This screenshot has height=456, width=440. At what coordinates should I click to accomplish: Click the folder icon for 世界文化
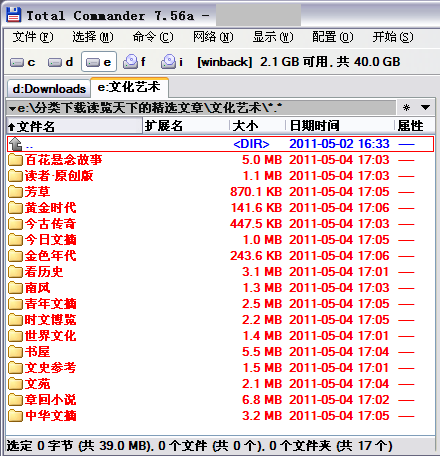(15, 336)
